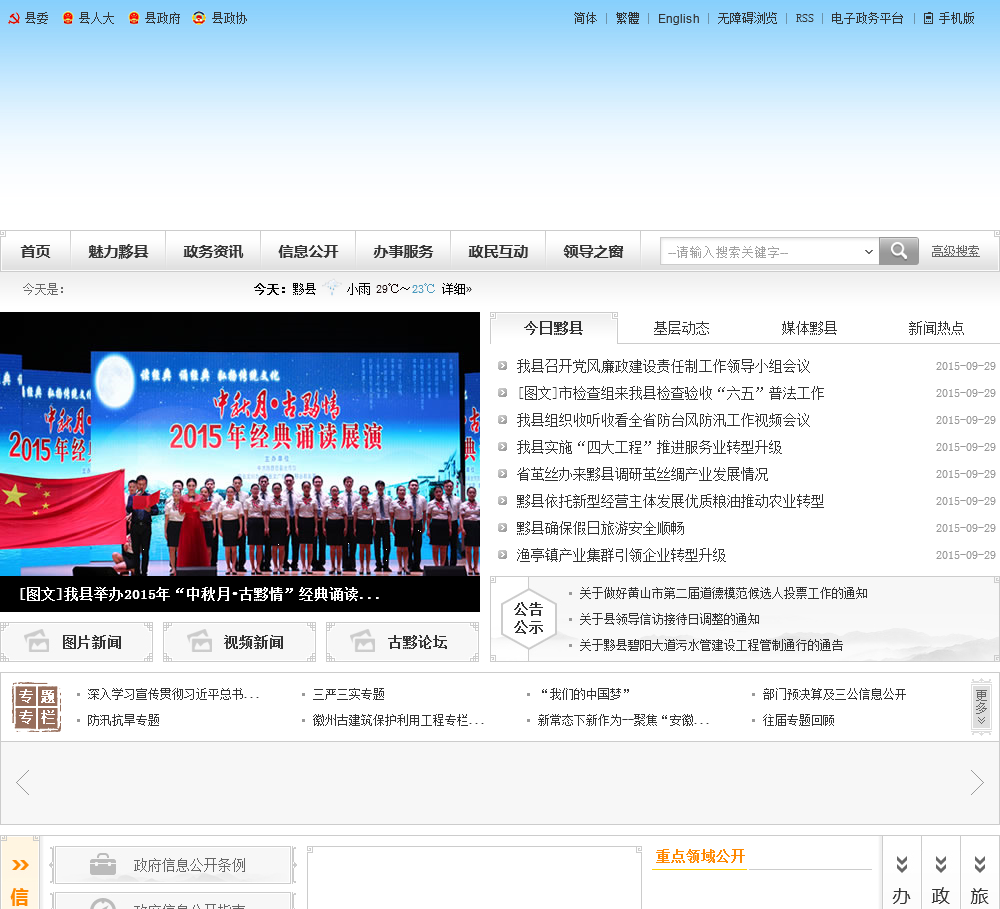Viewport: 1000px width, 909px height.
Task: Open the 县人大 emblem link
Action: (88, 18)
